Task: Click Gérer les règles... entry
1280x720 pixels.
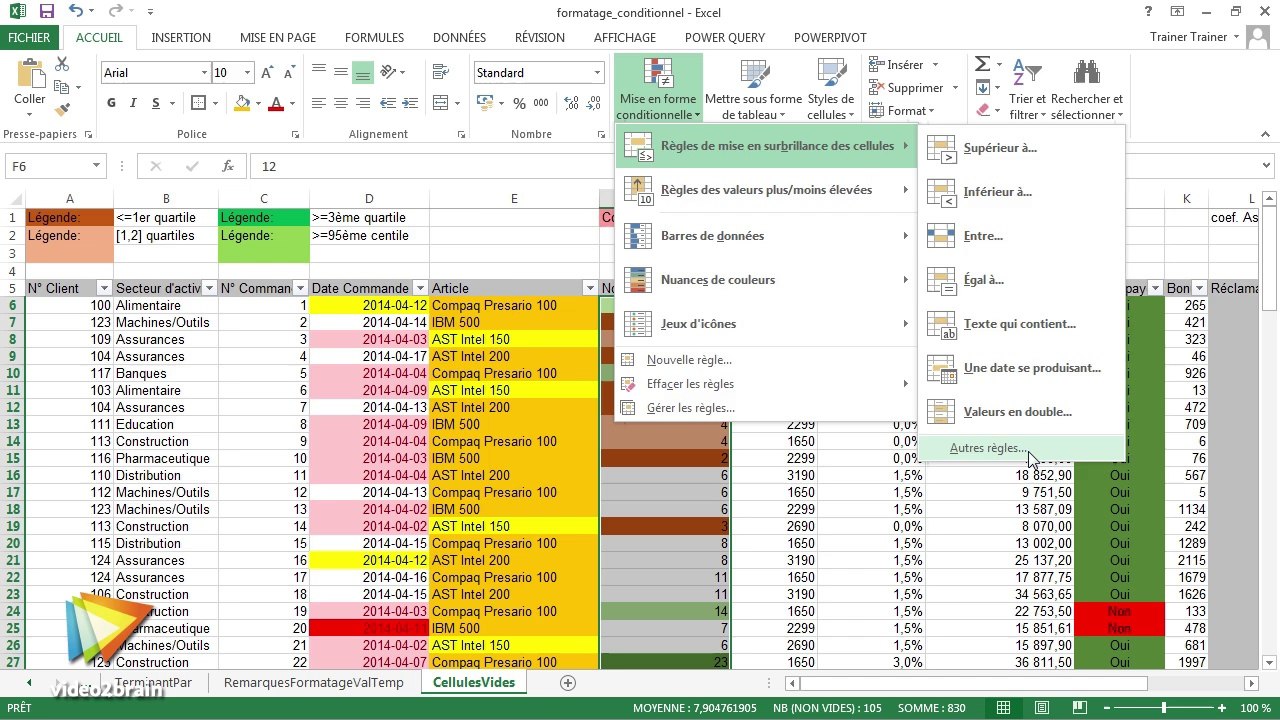Action: (765, 408)
